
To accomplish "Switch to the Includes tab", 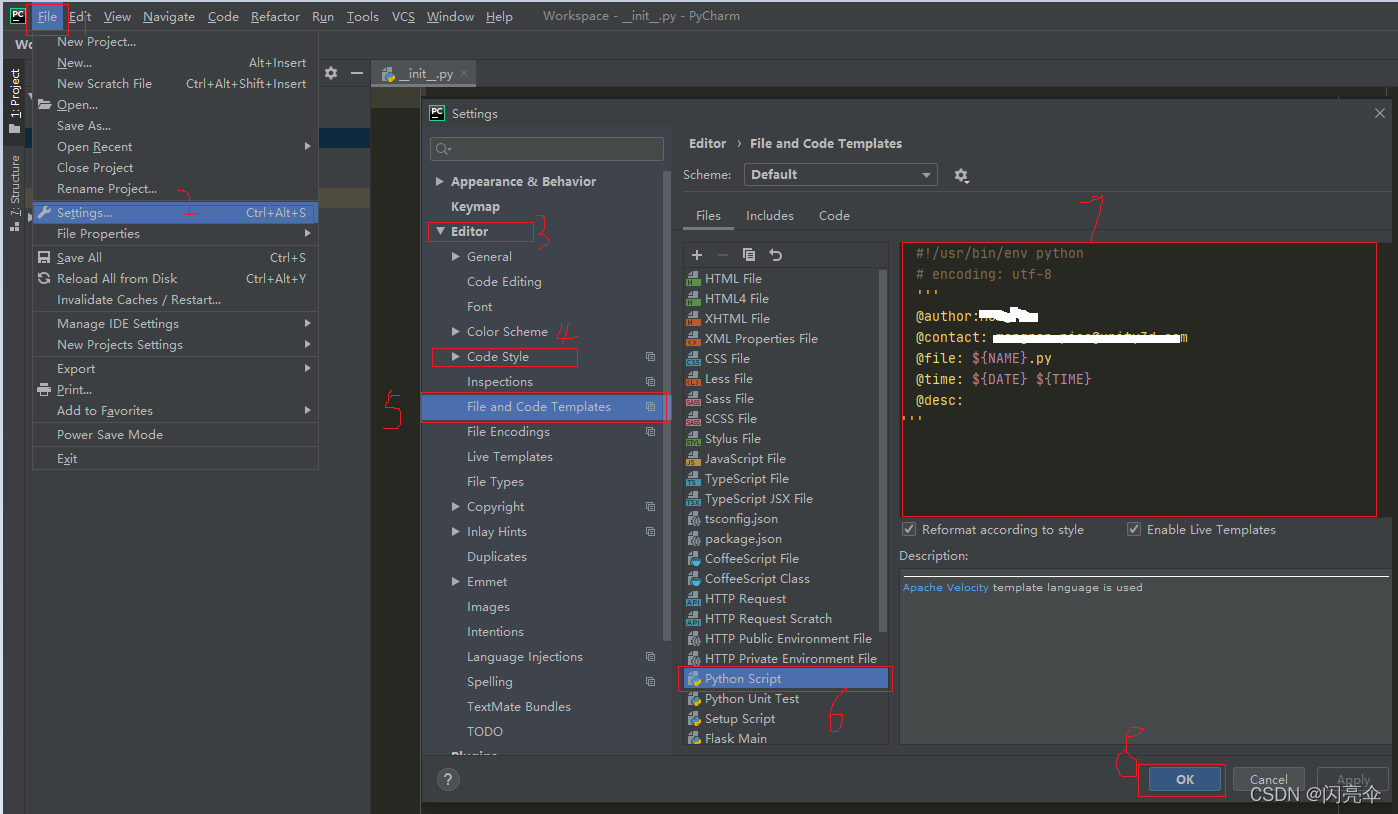I will tap(770, 216).
